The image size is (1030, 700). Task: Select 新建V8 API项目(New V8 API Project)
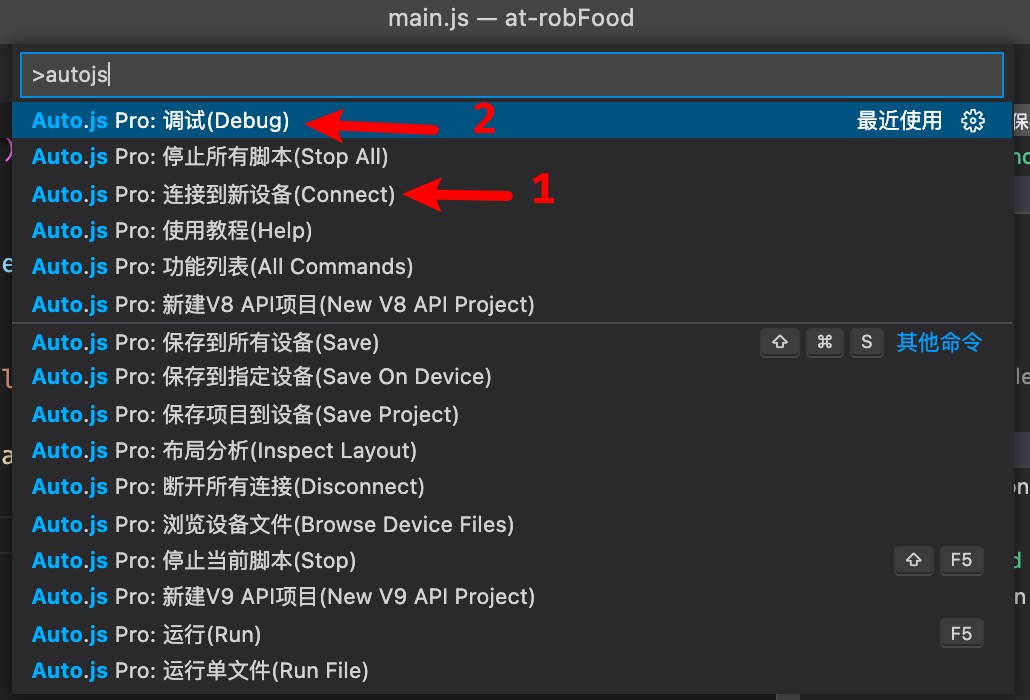[512, 303]
